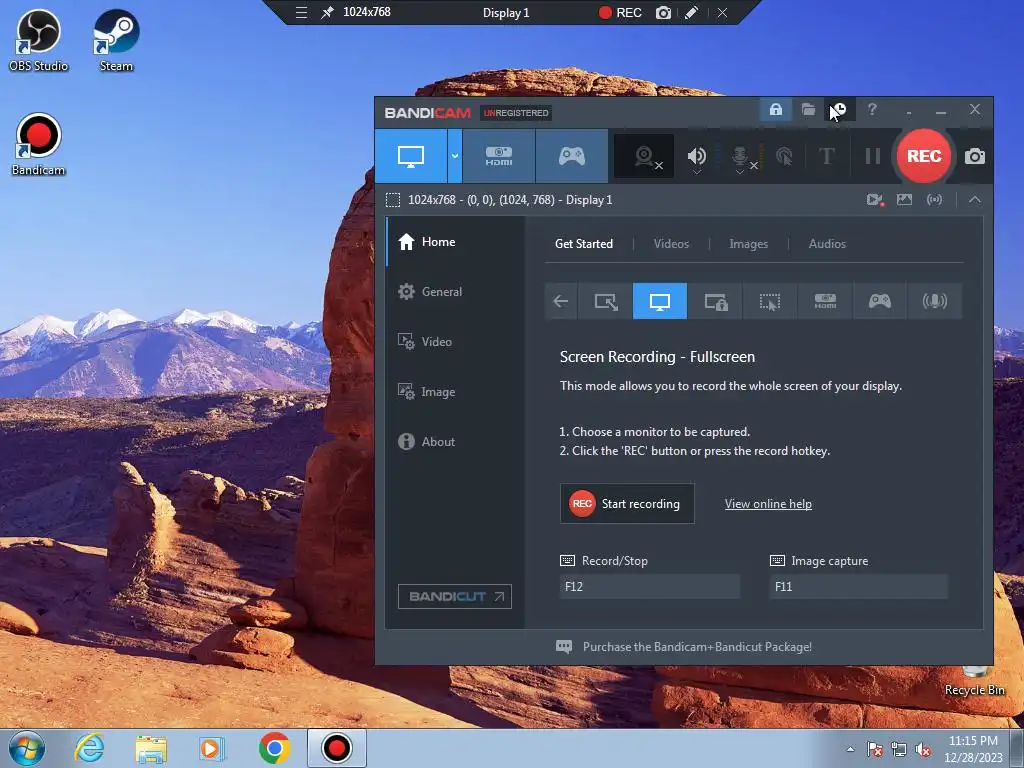
Task: Open the Home sidebar section
Action: pos(455,242)
